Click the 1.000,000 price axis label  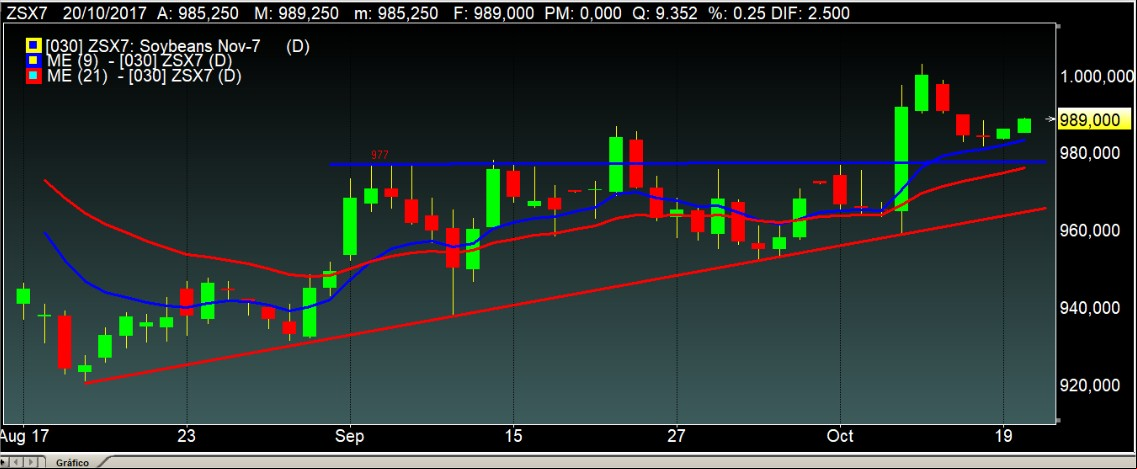(x=1096, y=77)
